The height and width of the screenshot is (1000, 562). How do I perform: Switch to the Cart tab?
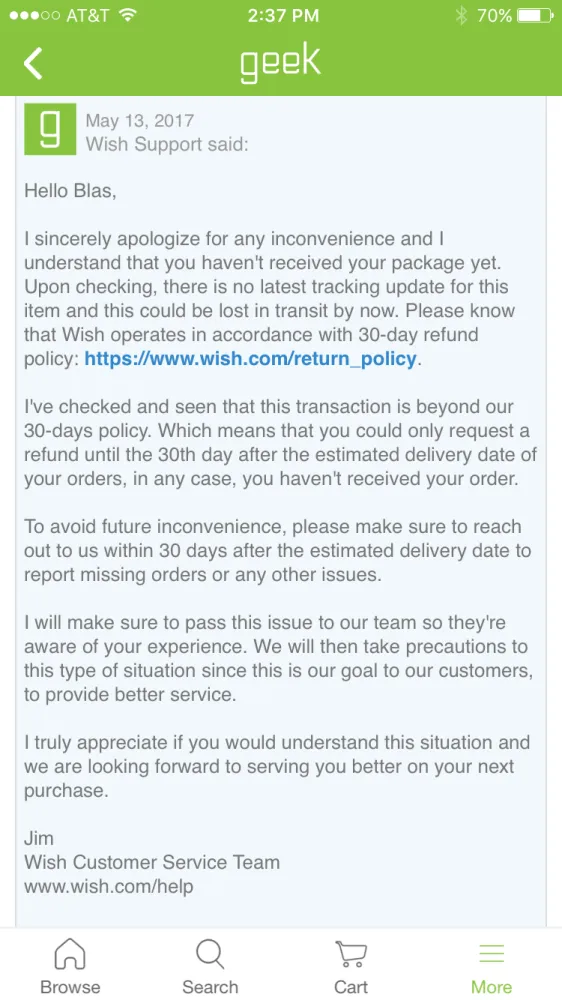(x=351, y=967)
